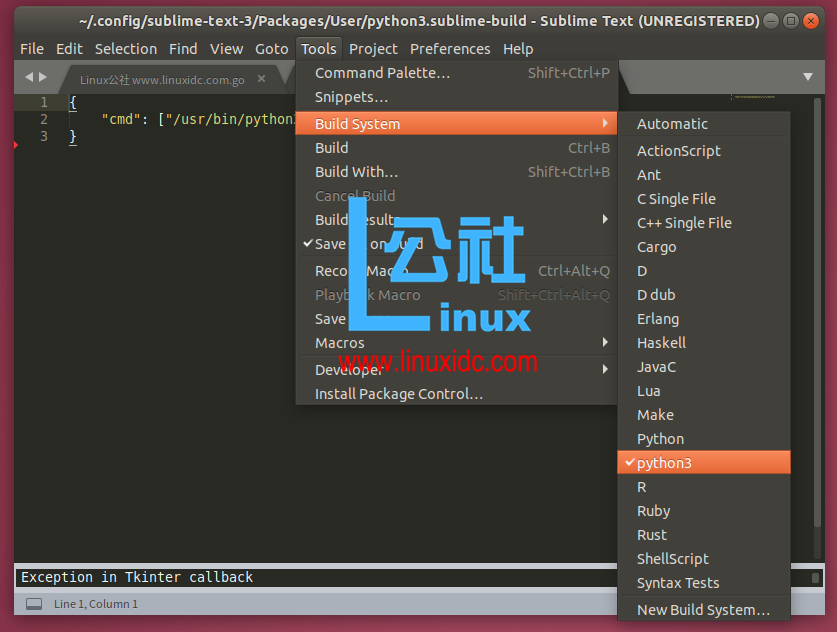
Task: Click the build output panel scrollbar
Action: click(815, 578)
